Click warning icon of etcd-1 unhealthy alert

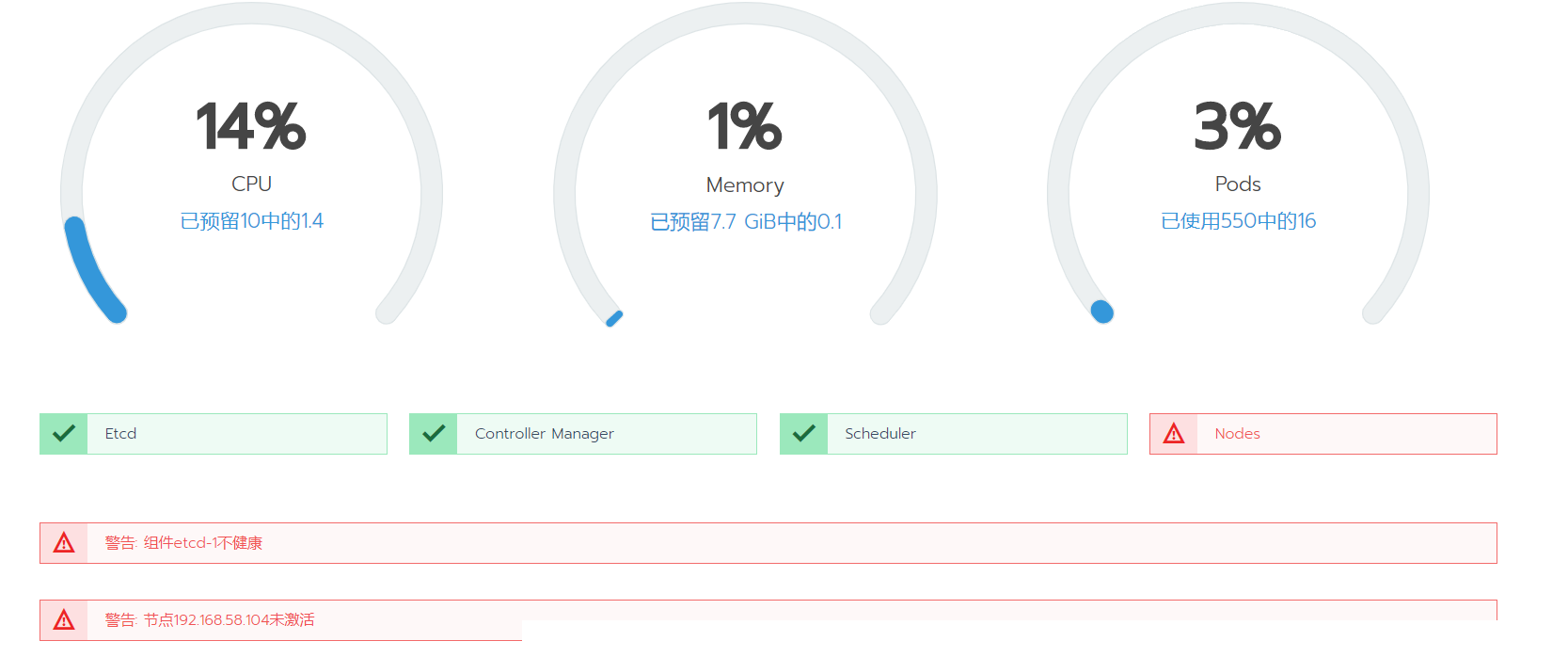tap(64, 543)
